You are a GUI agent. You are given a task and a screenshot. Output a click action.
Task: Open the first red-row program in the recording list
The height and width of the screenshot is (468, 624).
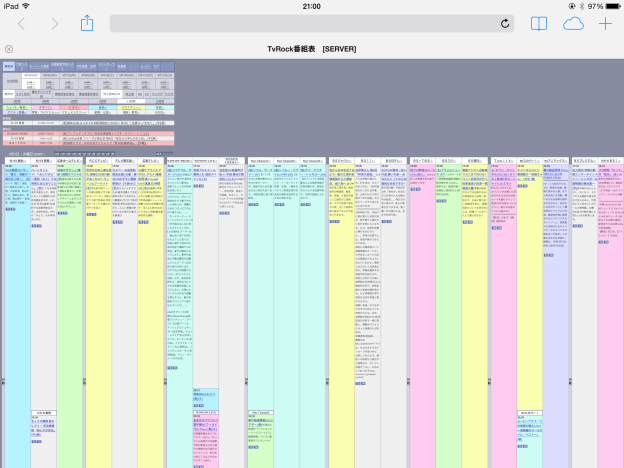point(105,134)
